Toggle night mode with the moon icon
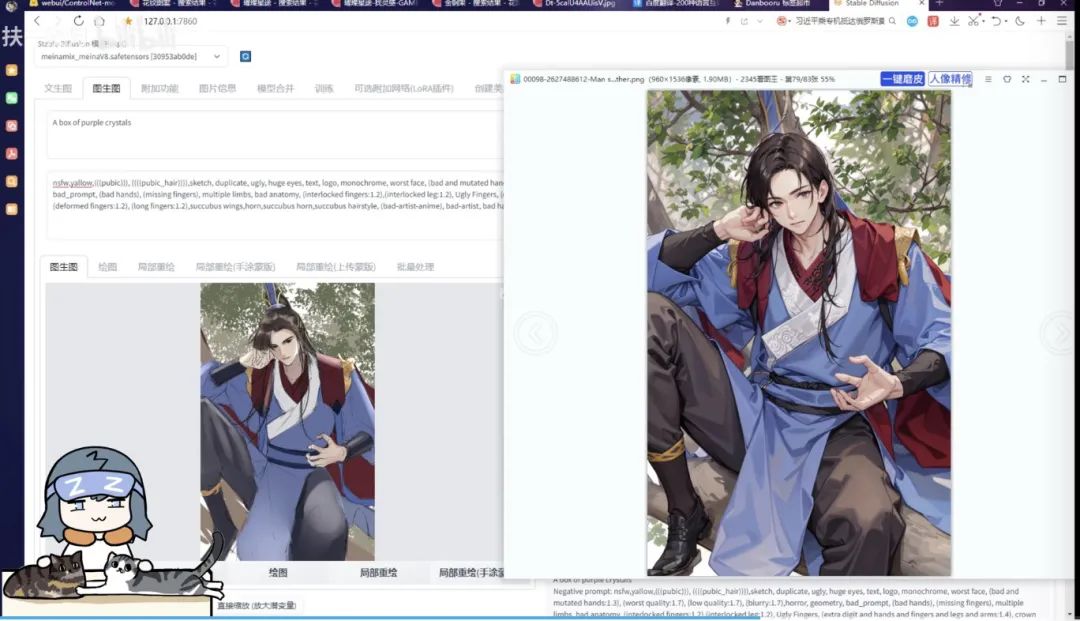This screenshot has height=621, width=1080. tap(1020, 21)
